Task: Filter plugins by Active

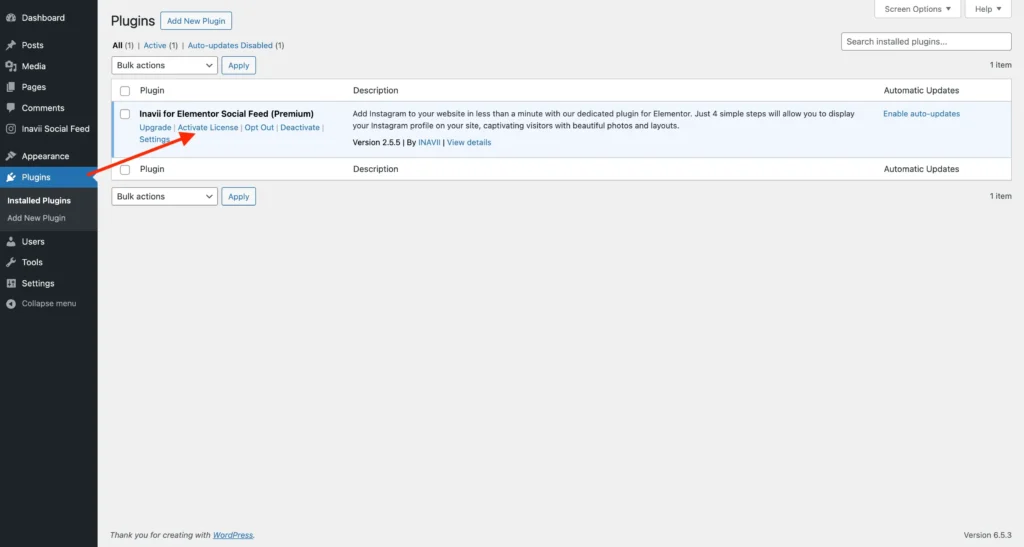Action: [x=155, y=46]
